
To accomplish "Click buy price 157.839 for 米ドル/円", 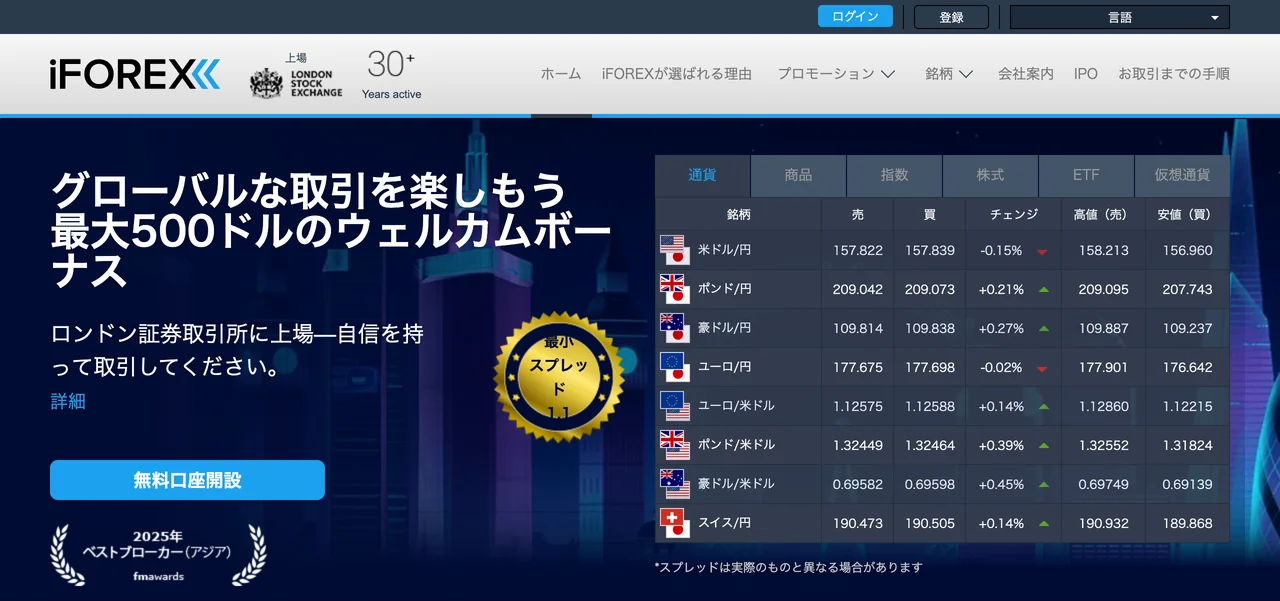I will (930, 250).
